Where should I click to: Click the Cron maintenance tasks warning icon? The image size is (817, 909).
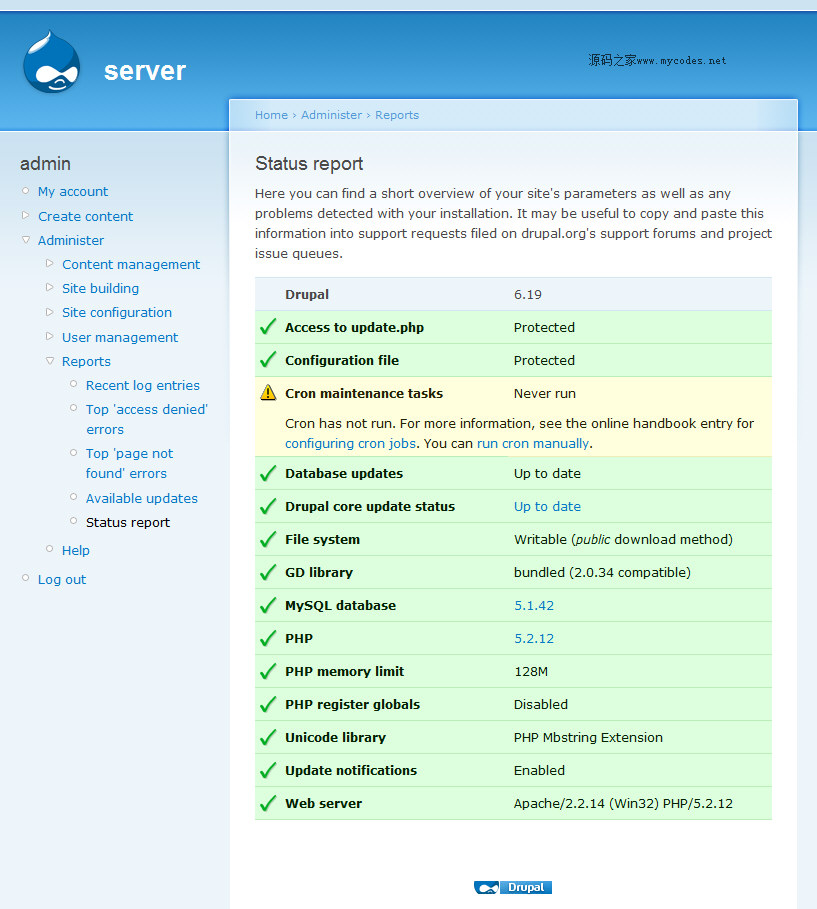(x=268, y=392)
